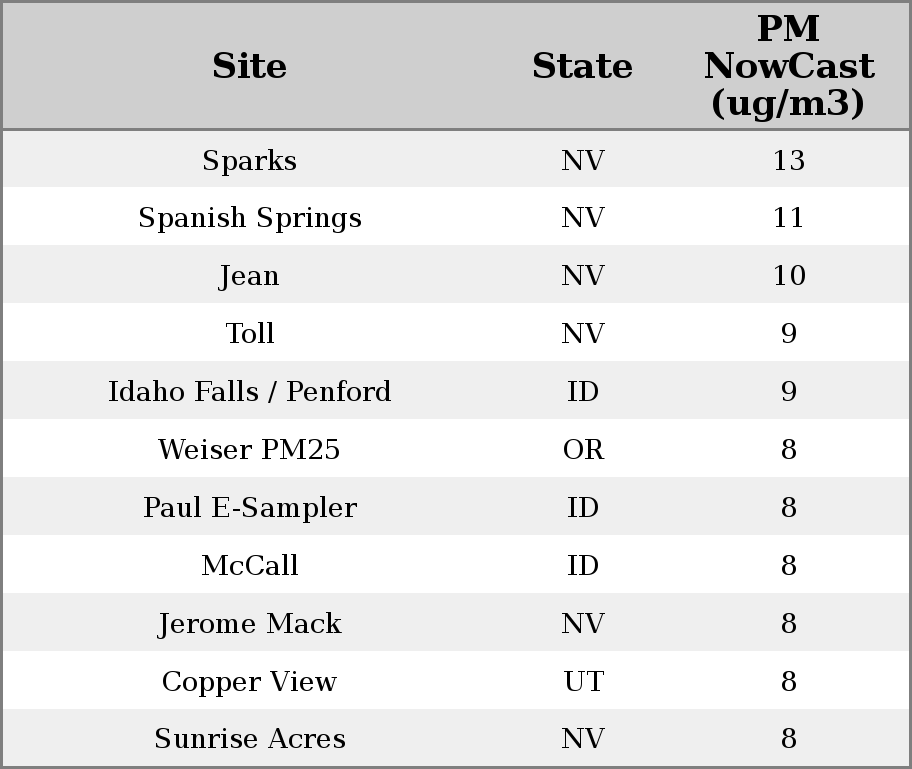Click the PM NowCast value 11
The image size is (912, 769).
tap(788, 218)
